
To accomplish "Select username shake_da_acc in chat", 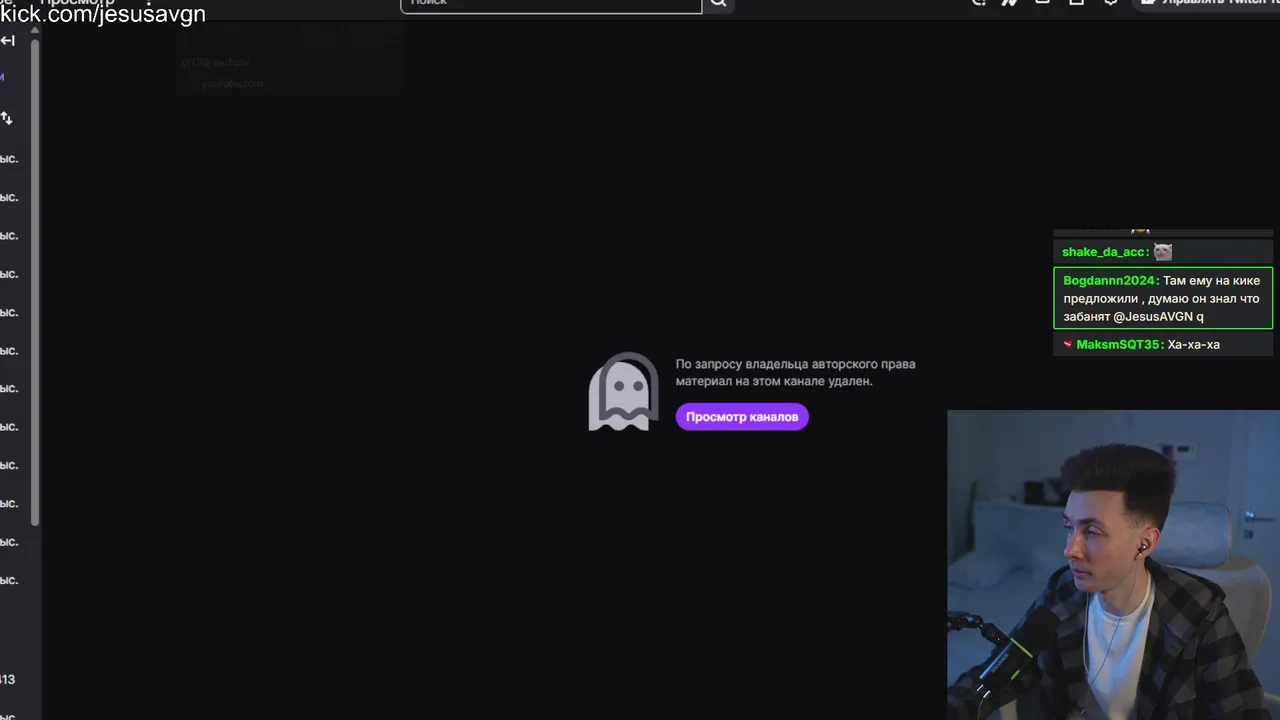I will pyautogui.click(x=1105, y=252).
